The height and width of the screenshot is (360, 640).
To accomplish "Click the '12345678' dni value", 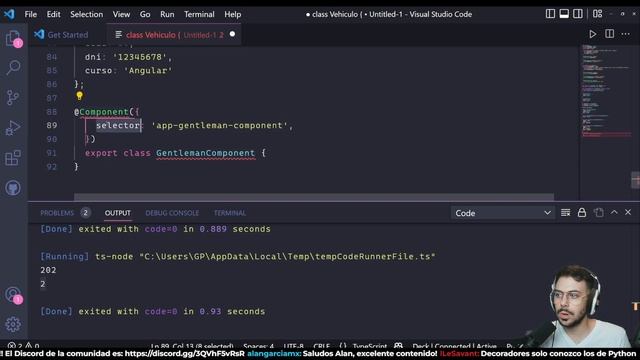I will click(140, 57).
